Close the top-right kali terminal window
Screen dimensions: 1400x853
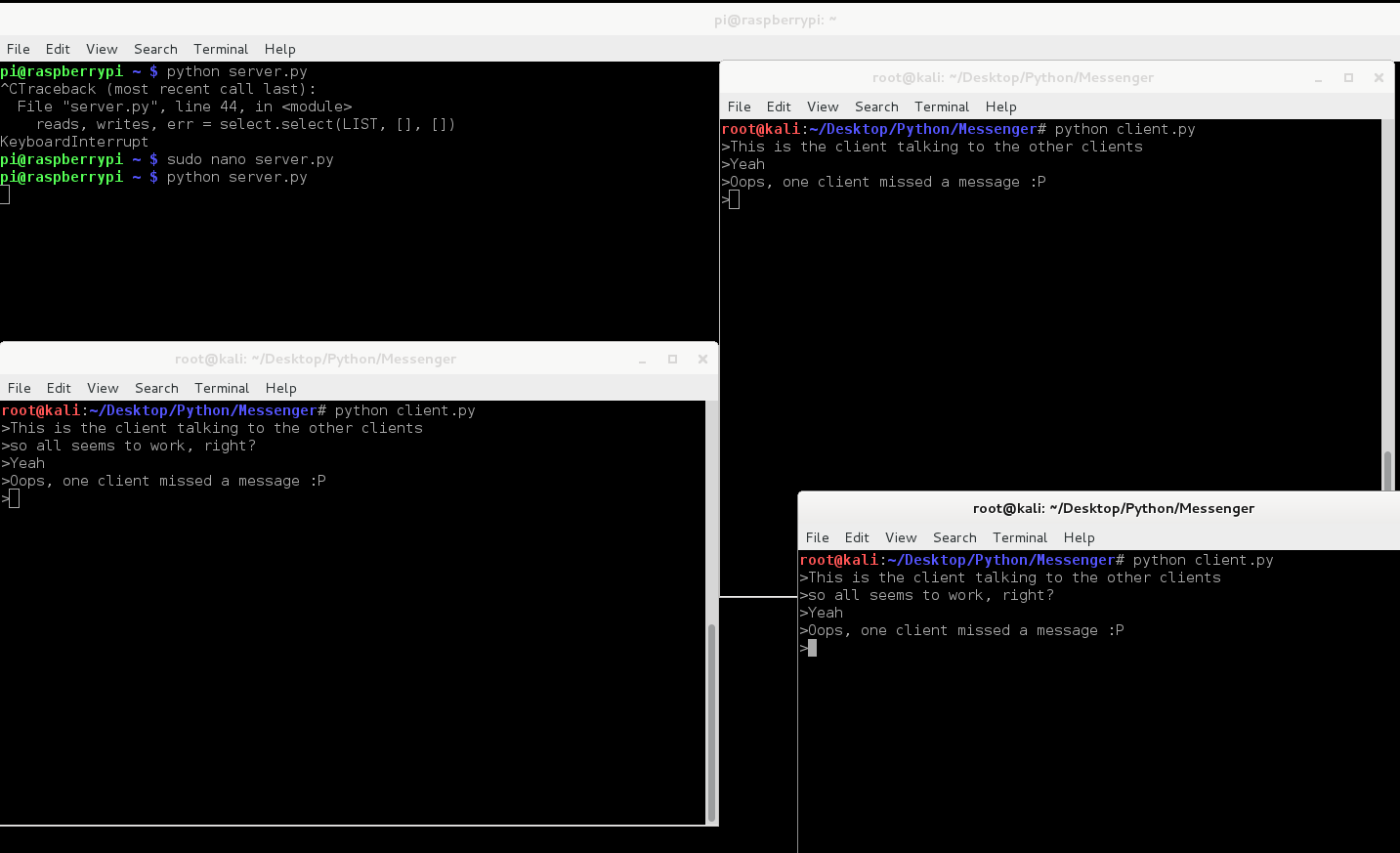point(1379,78)
